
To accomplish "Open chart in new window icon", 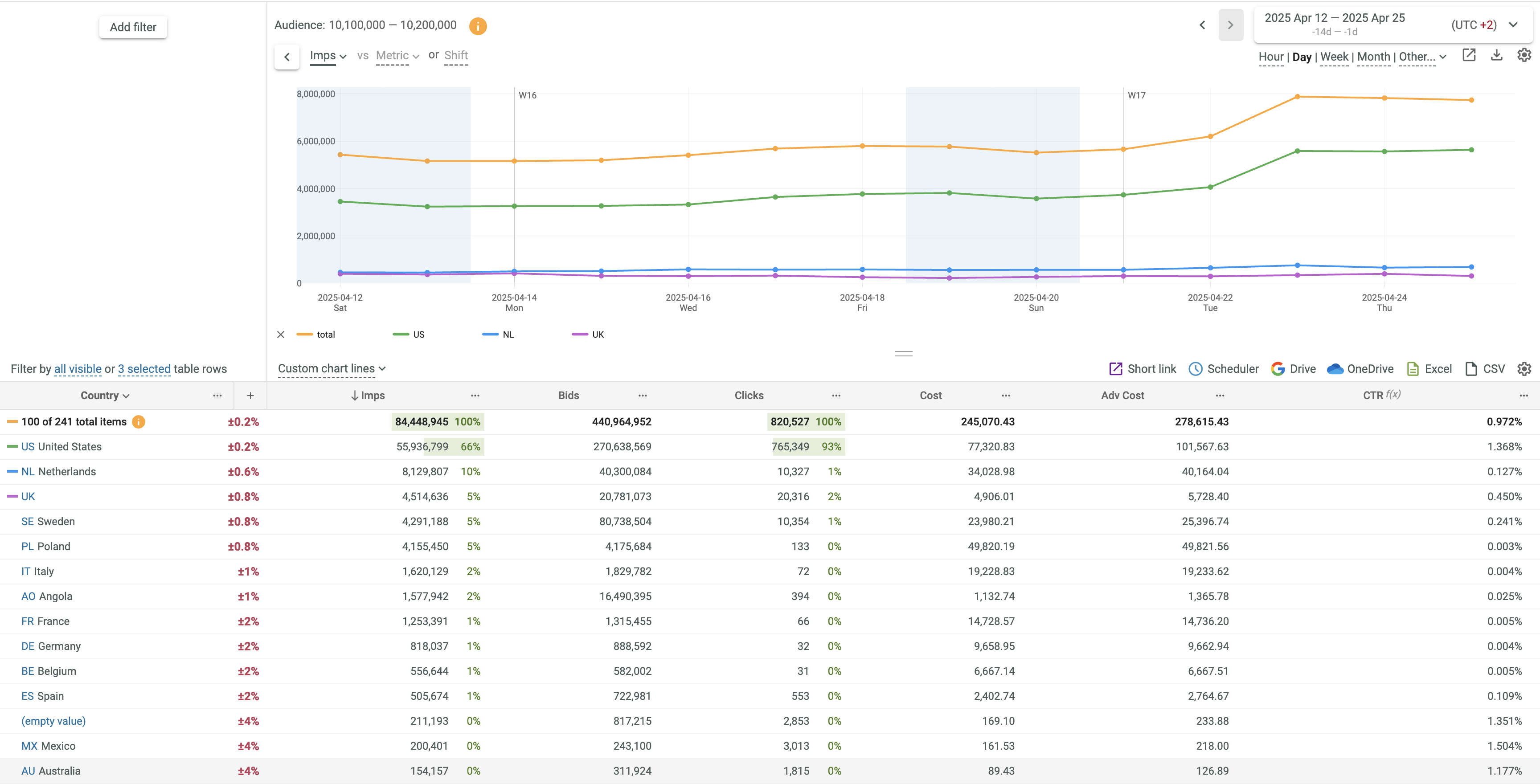I will (1469, 56).
